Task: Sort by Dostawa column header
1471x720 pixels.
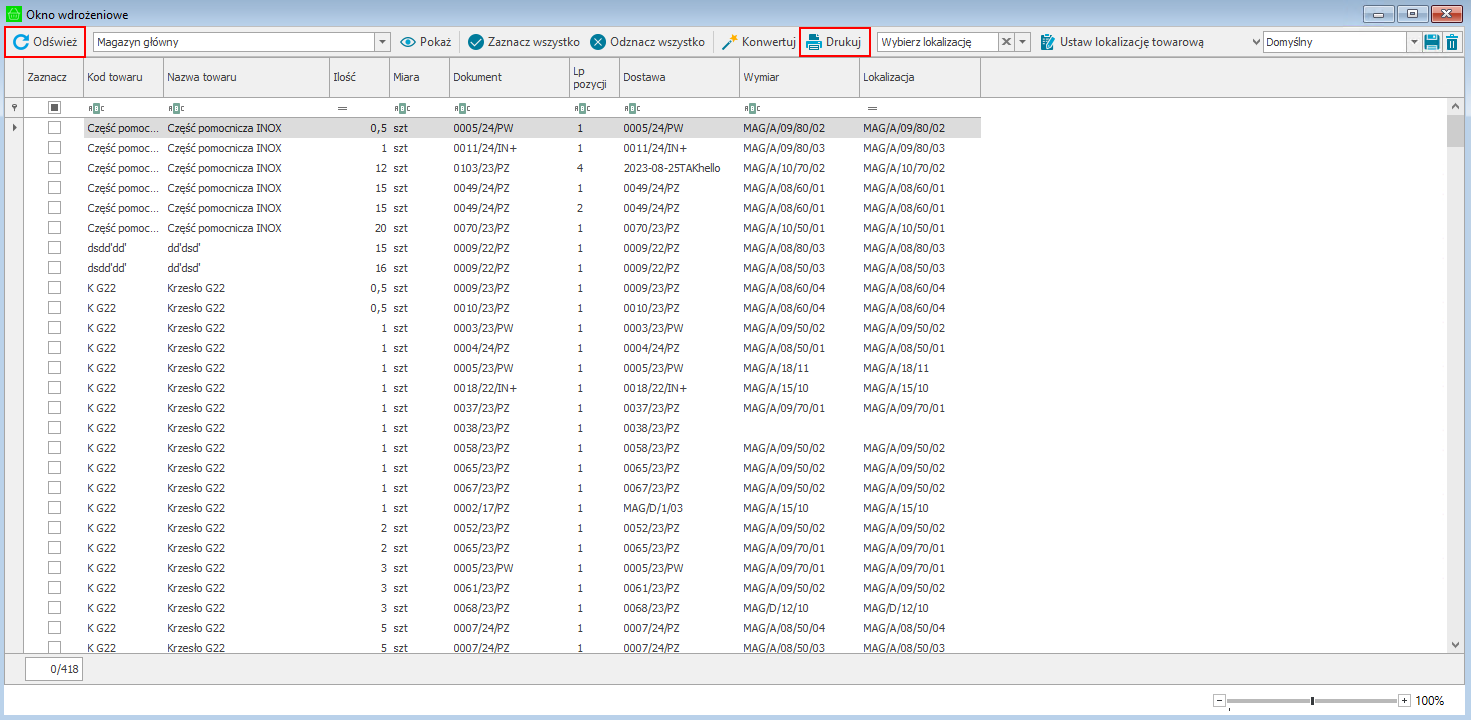Action: pos(680,77)
